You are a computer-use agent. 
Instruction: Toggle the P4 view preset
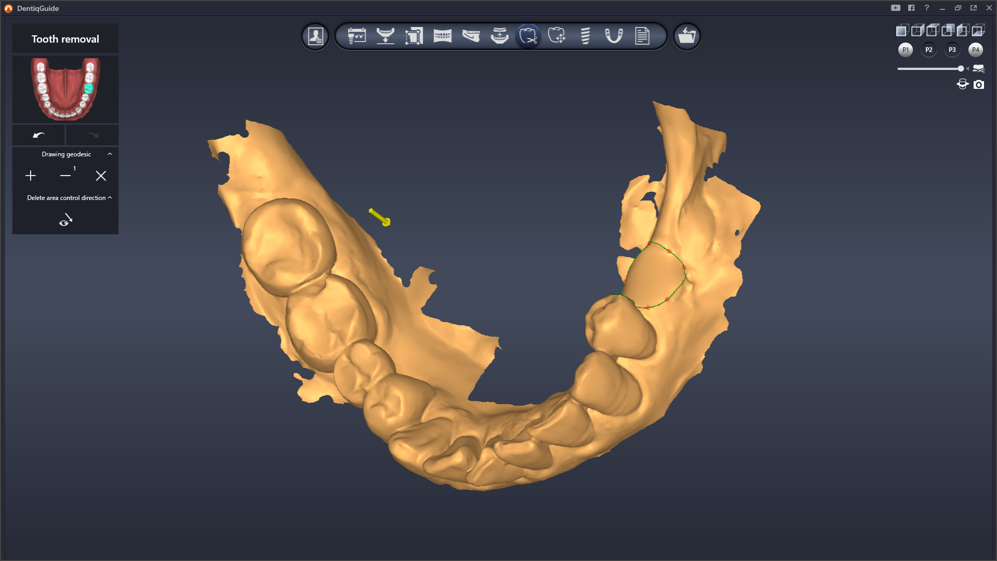click(x=975, y=50)
